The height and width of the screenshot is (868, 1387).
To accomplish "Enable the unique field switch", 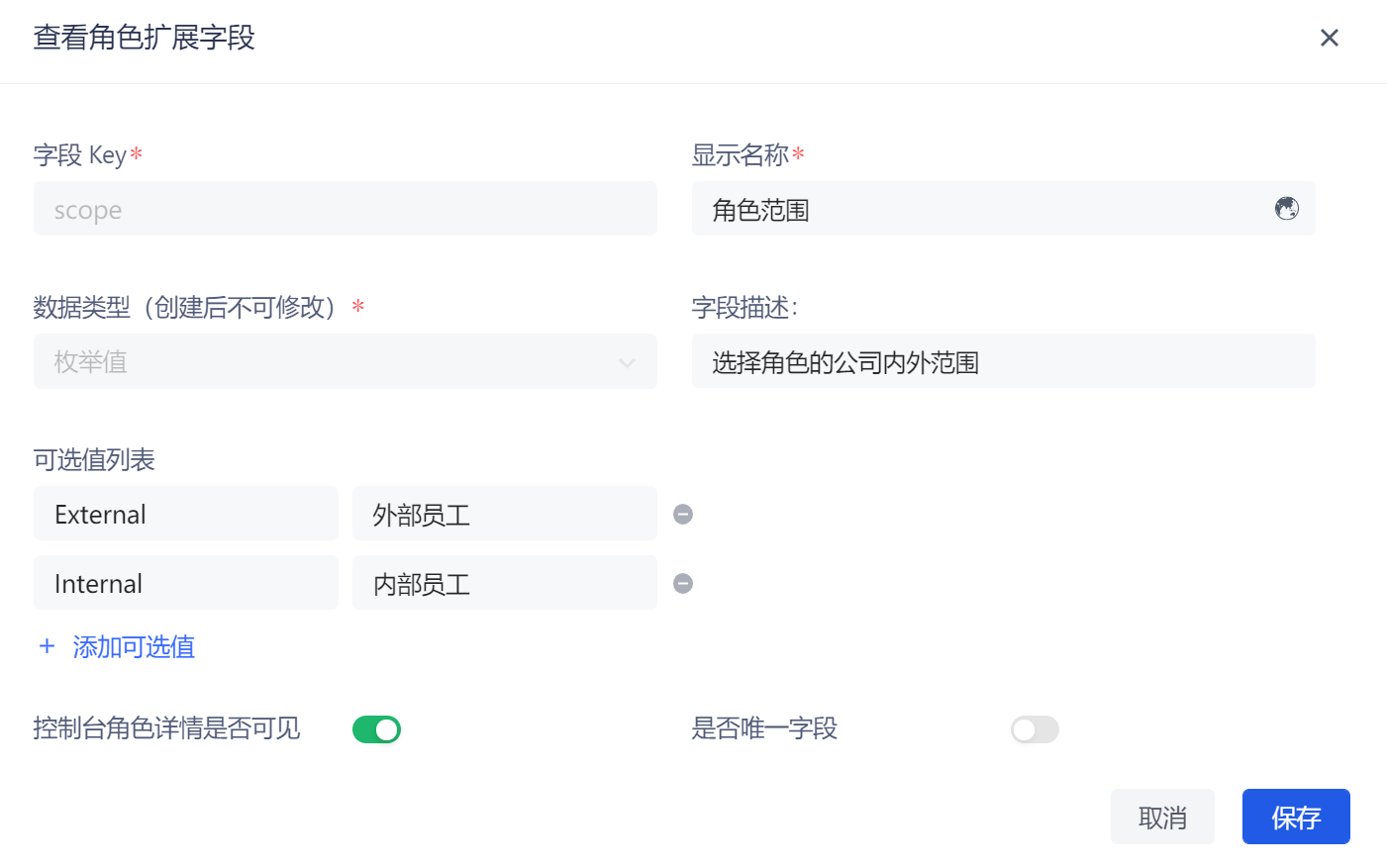I will click(1035, 729).
